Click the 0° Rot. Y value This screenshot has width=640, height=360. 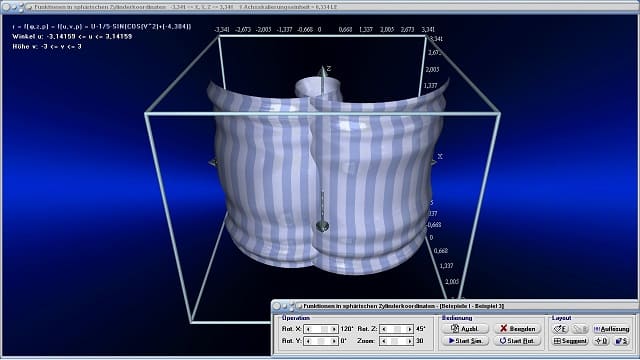tap(344, 341)
